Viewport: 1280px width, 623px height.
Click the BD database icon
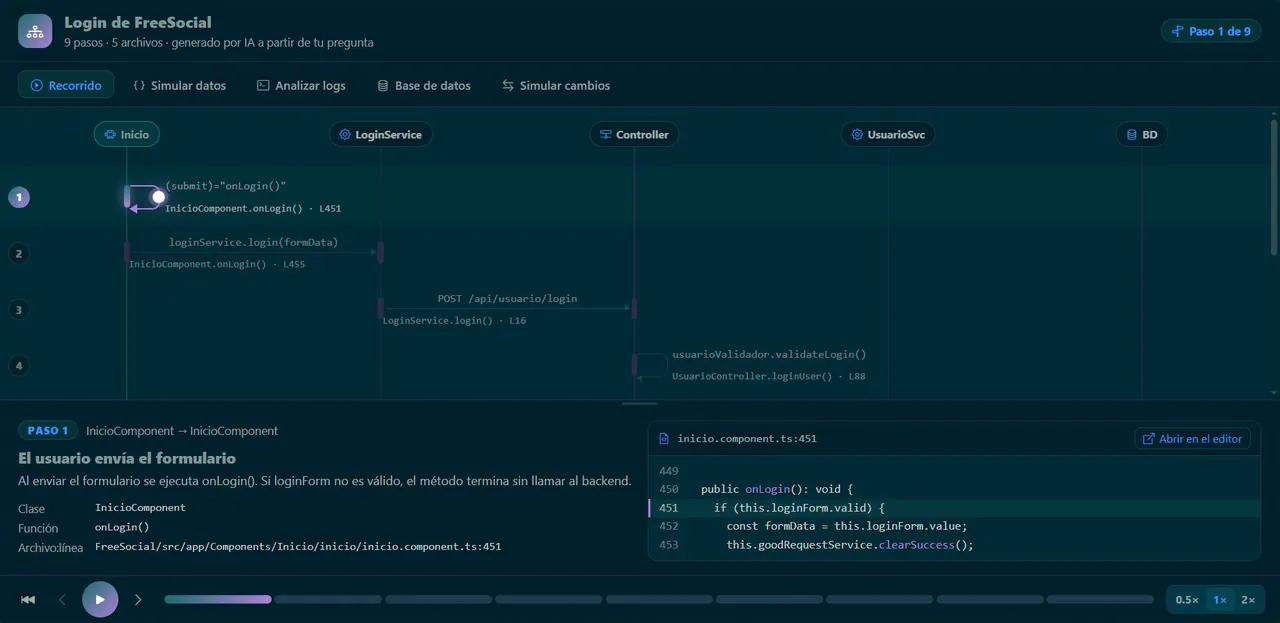coord(1132,134)
